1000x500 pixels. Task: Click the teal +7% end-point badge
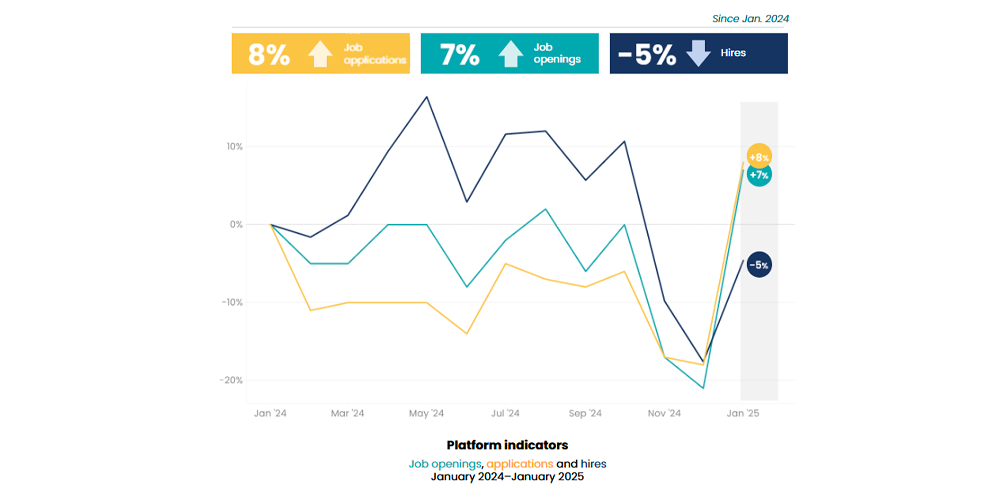759,175
